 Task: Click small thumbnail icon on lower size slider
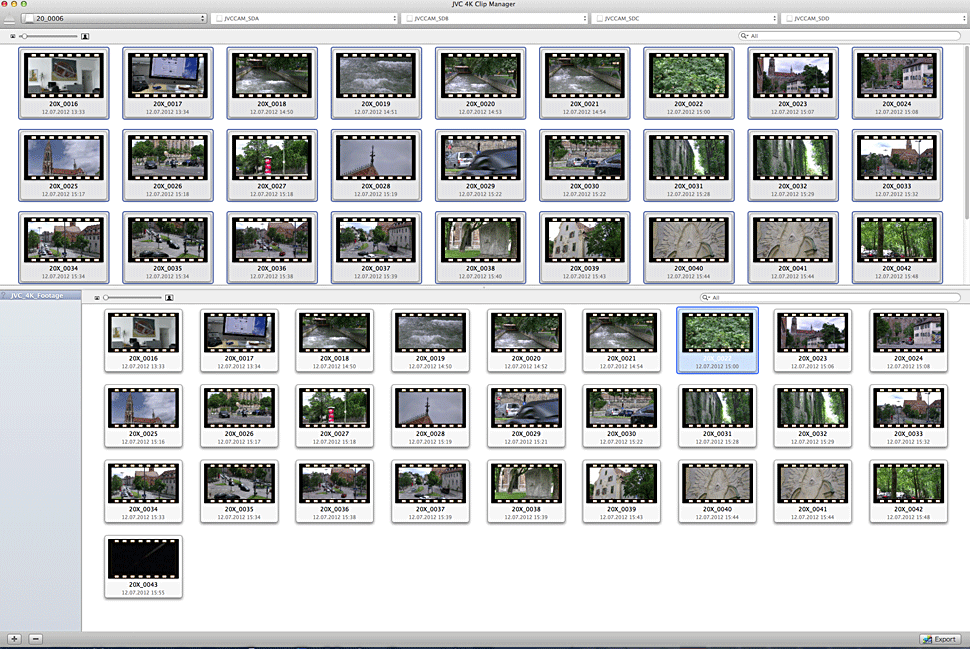pyautogui.click(x=97, y=298)
